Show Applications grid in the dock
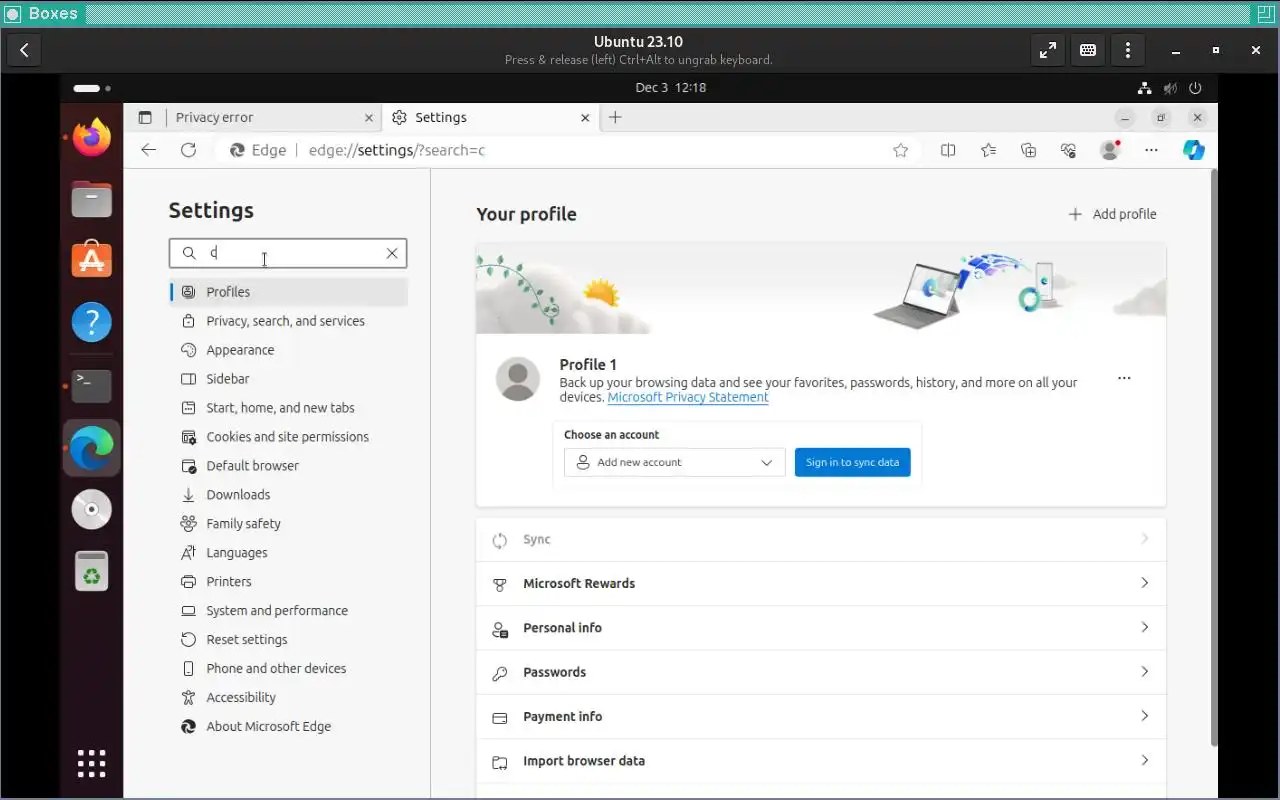The image size is (1280, 800). tap(91, 763)
